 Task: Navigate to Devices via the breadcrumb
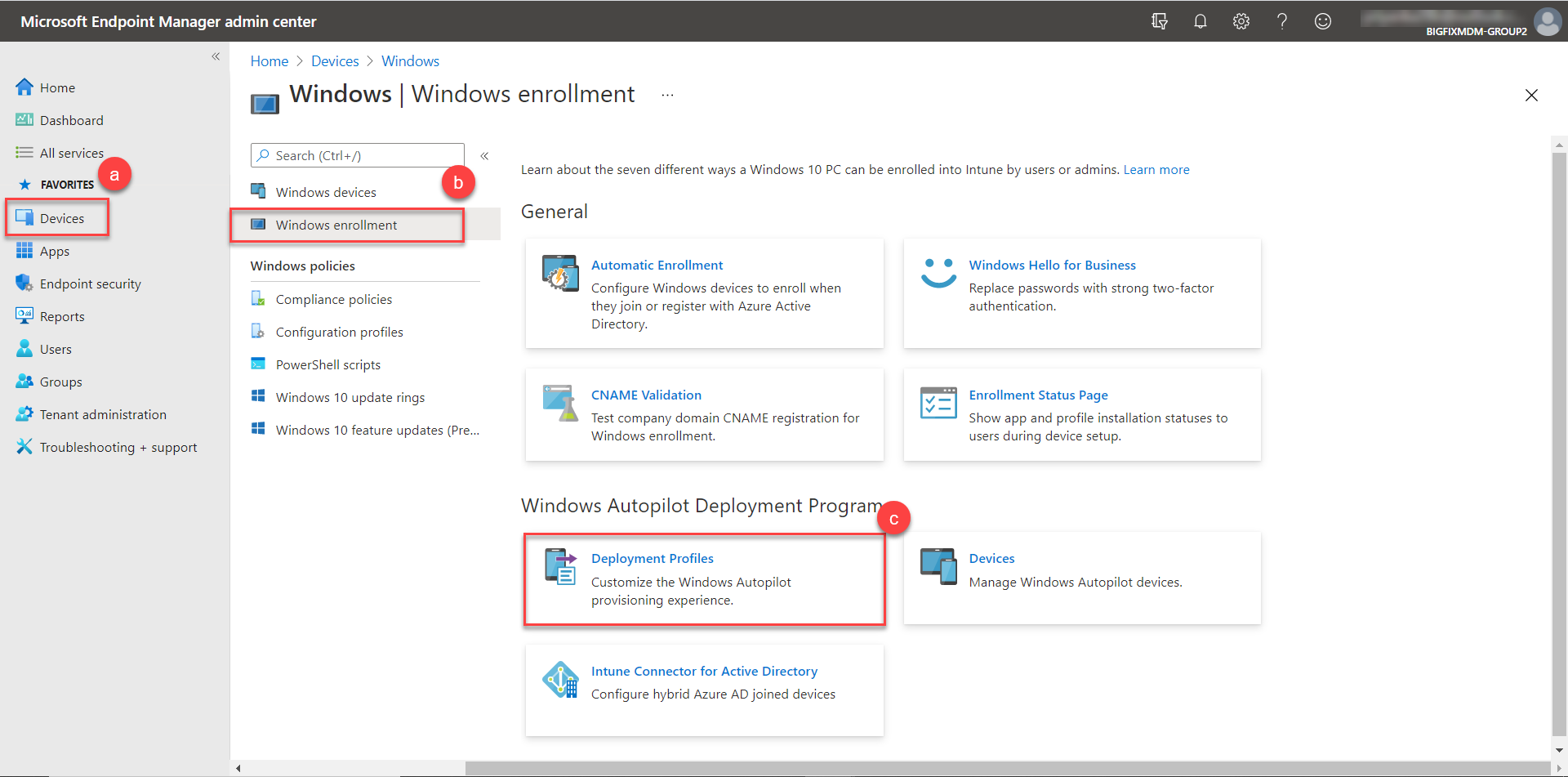pyautogui.click(x=335, y=60)
